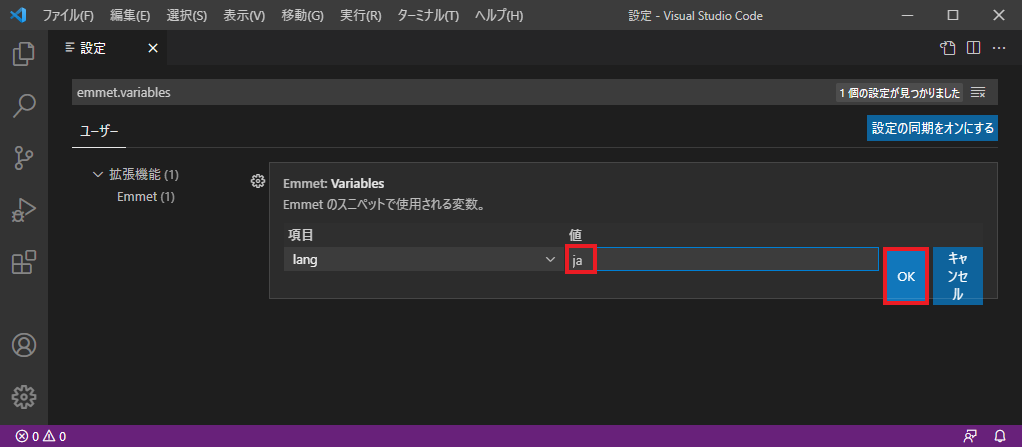Click the 項目 column header
This screenshot has width=1022, height=447.
(x=301, y=235)
